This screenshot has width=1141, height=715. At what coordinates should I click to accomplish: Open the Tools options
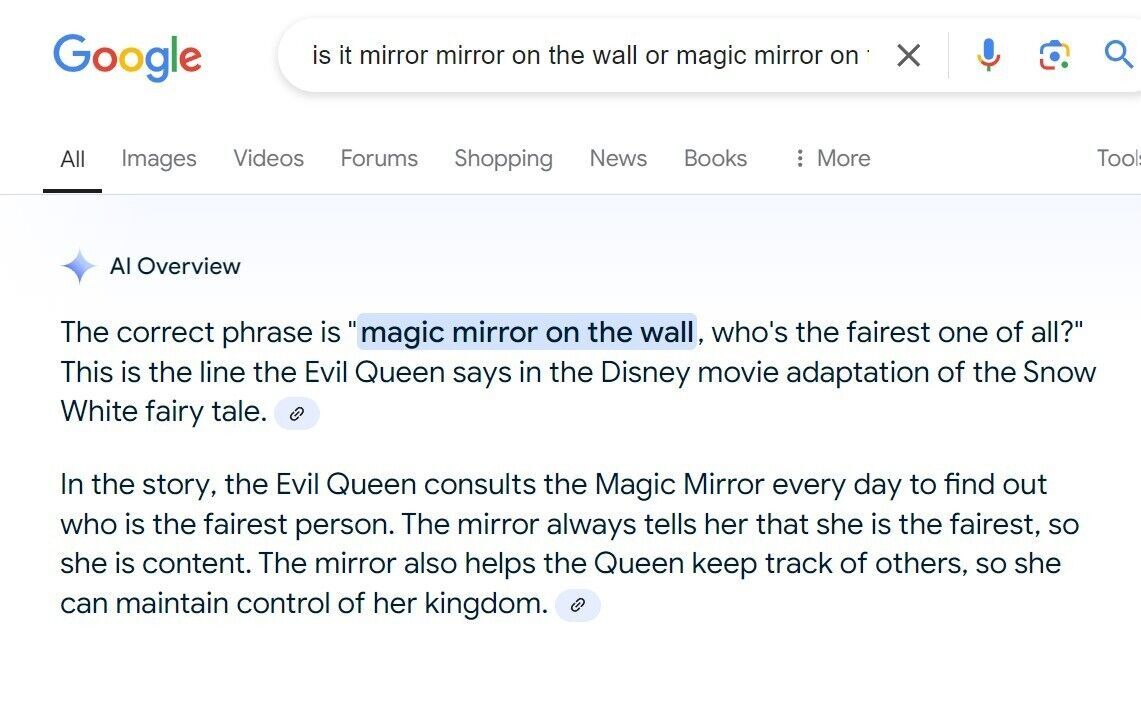pyautogui.click(x=1119, y=158)
